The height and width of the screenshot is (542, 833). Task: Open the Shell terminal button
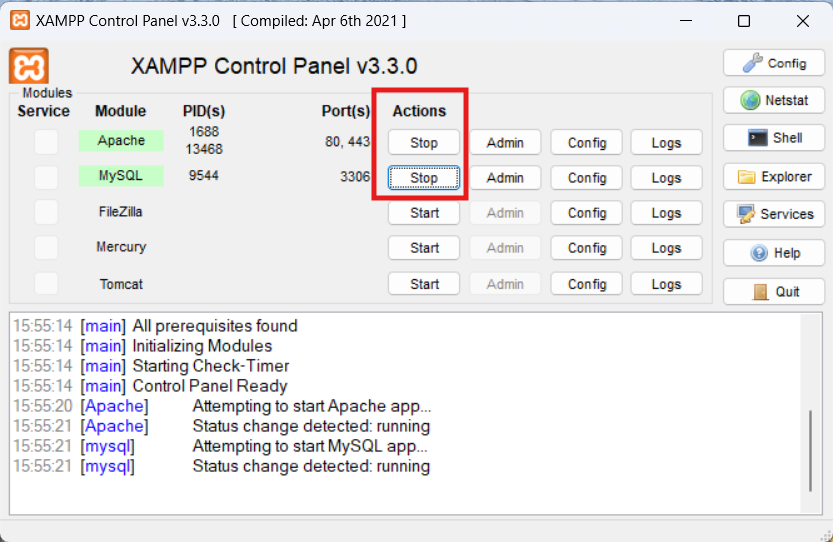(x=773, y=138)
